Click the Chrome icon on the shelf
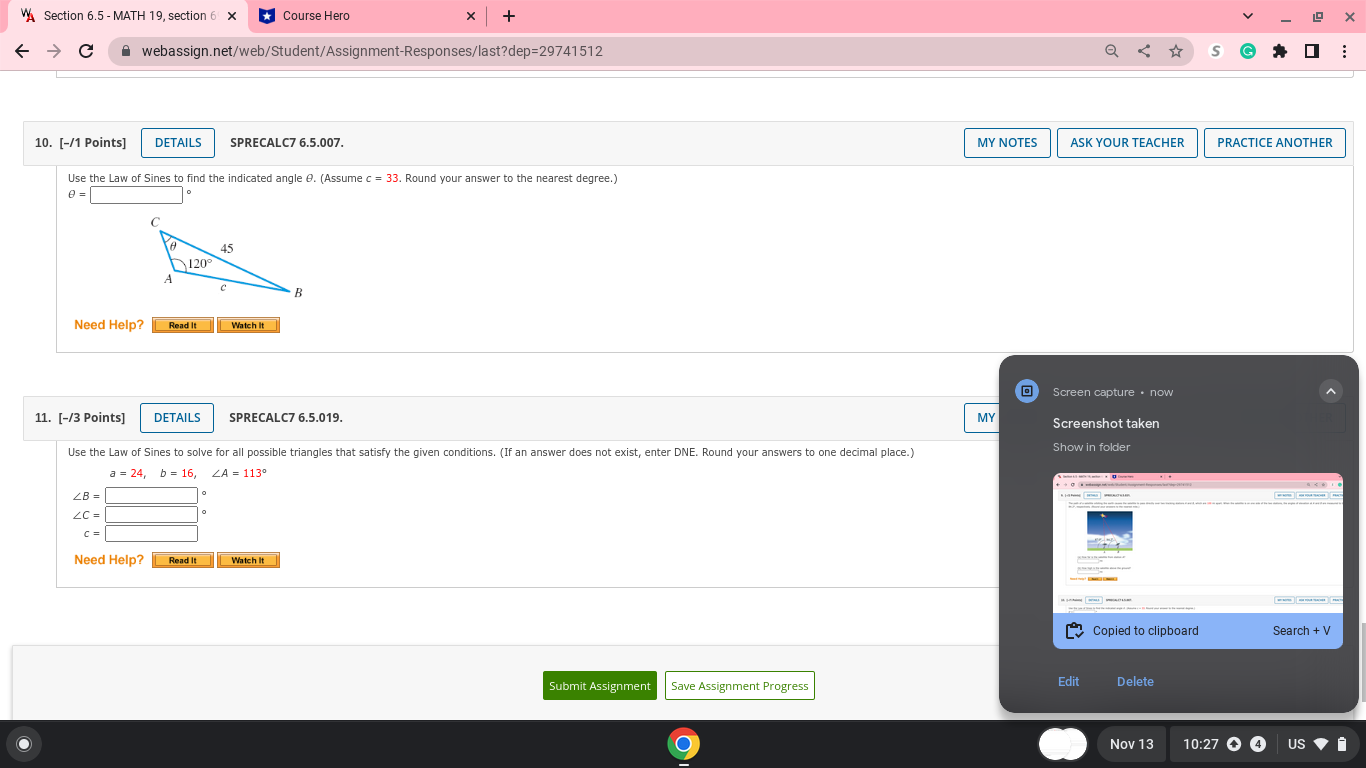The width and height of the screenshot is (1366, 768). point(683,744)
